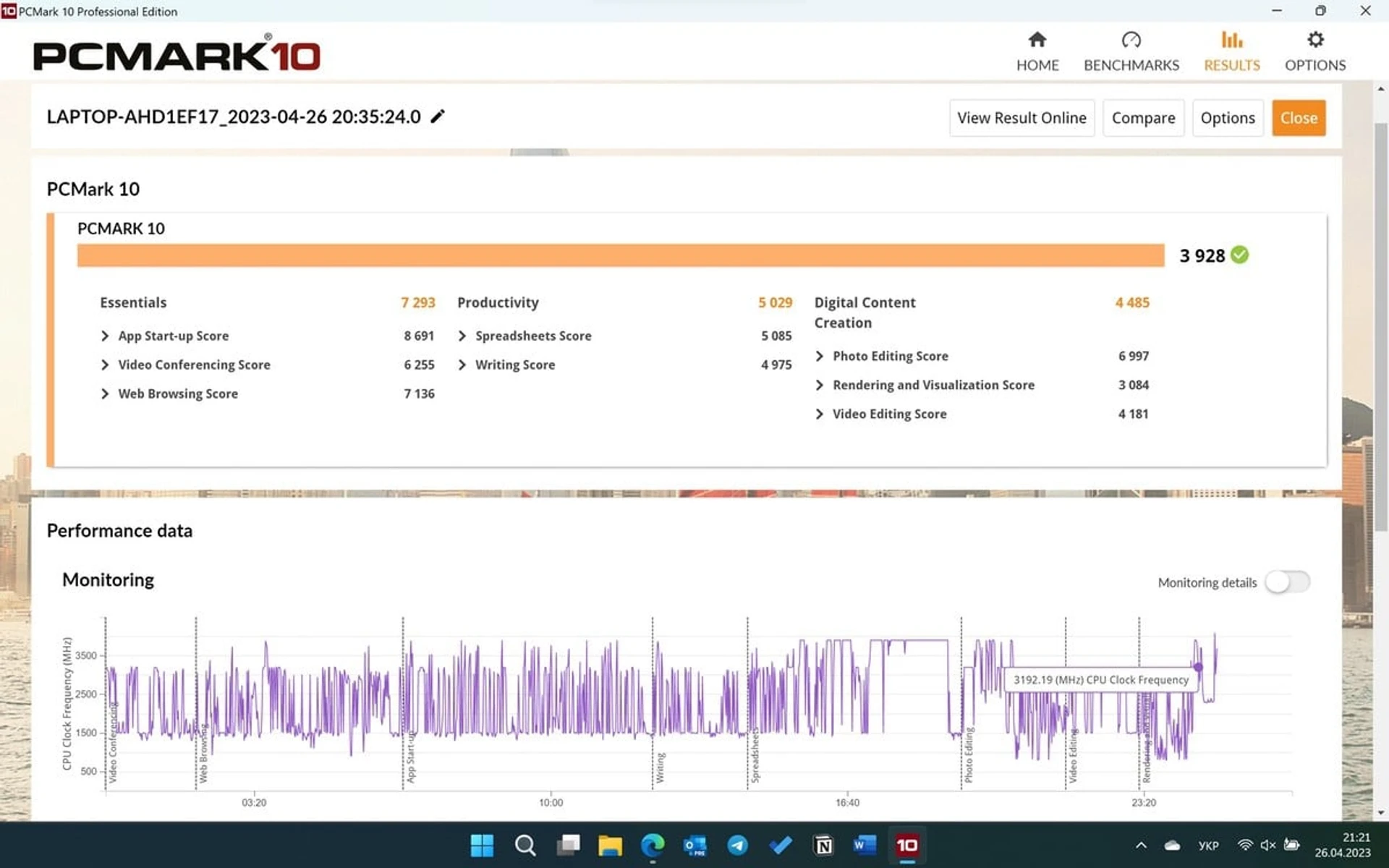The image size is (1389, 868).
Task: Click View Result Online button
Action: (1021, 118)
